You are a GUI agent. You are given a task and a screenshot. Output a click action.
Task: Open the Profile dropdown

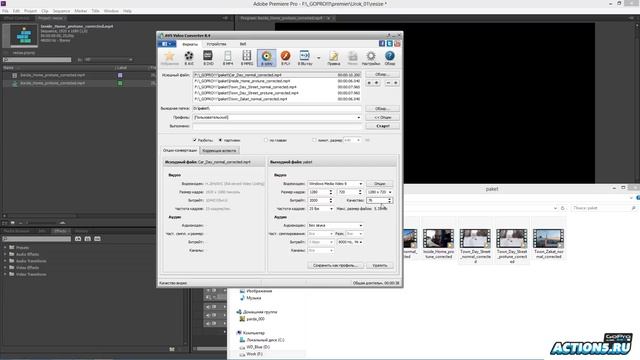click(277, 118)
